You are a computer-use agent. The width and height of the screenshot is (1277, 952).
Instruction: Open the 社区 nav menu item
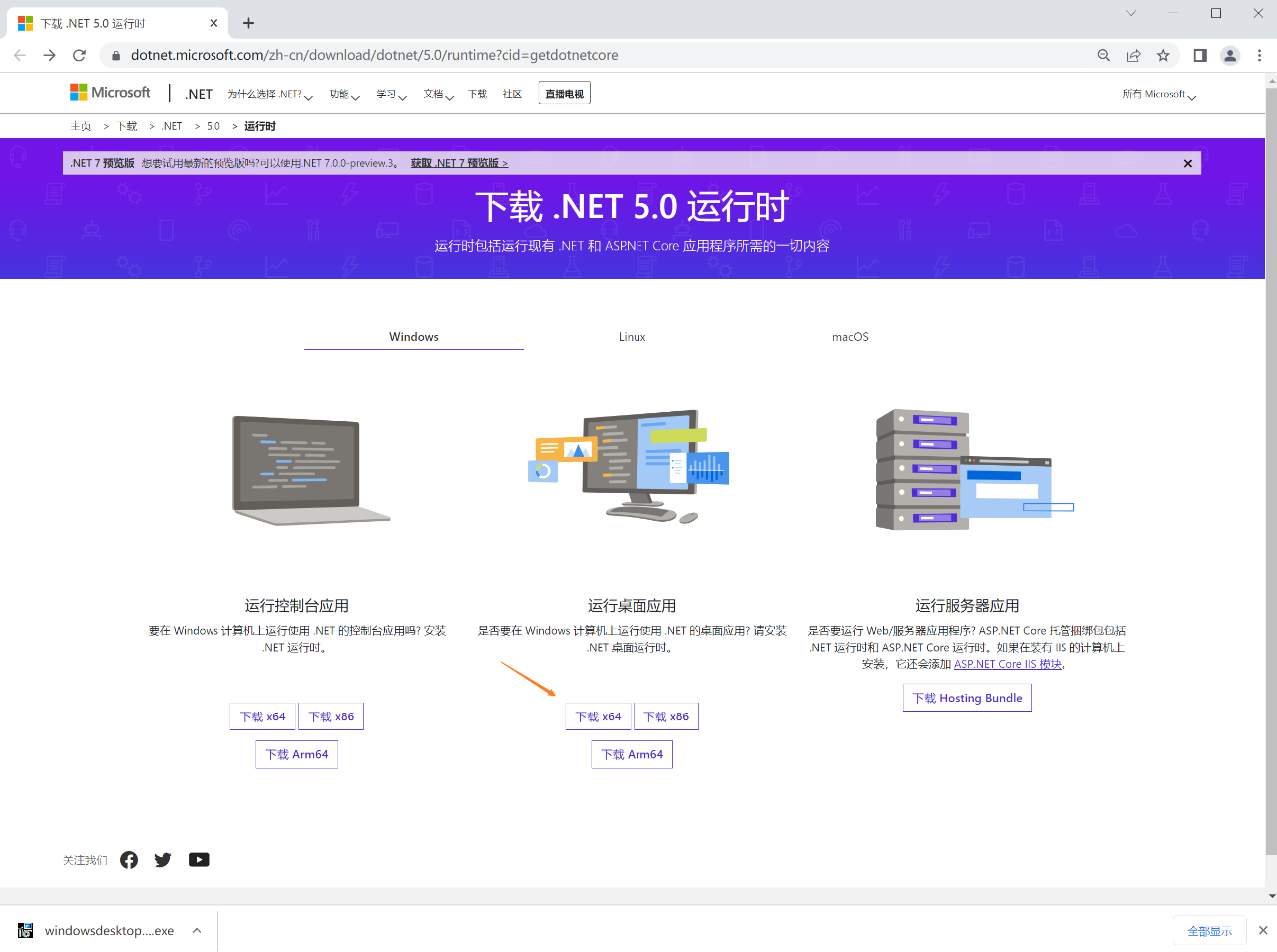[x=512, y=94]
